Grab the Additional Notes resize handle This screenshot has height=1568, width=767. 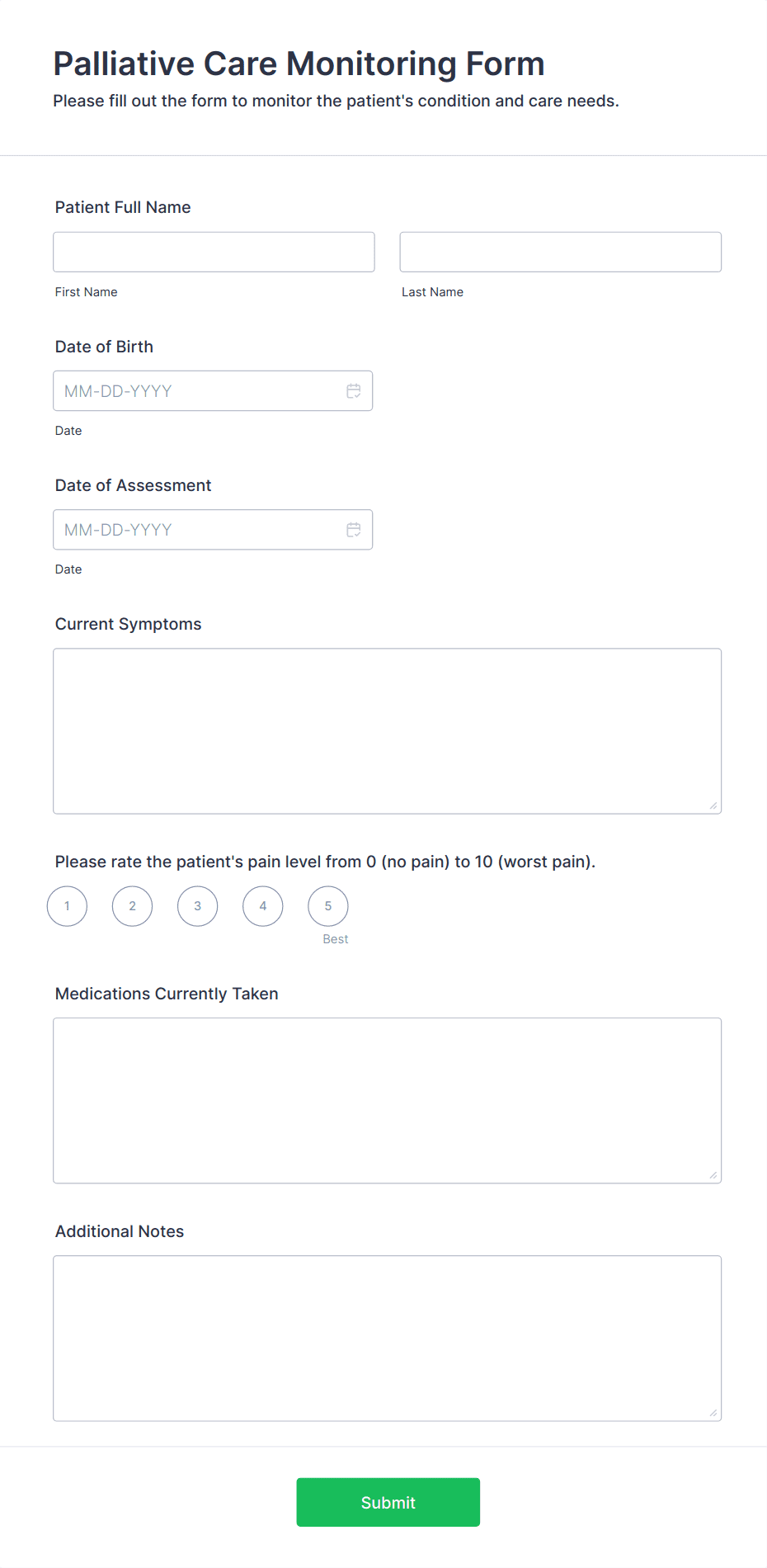point(713,1413)
